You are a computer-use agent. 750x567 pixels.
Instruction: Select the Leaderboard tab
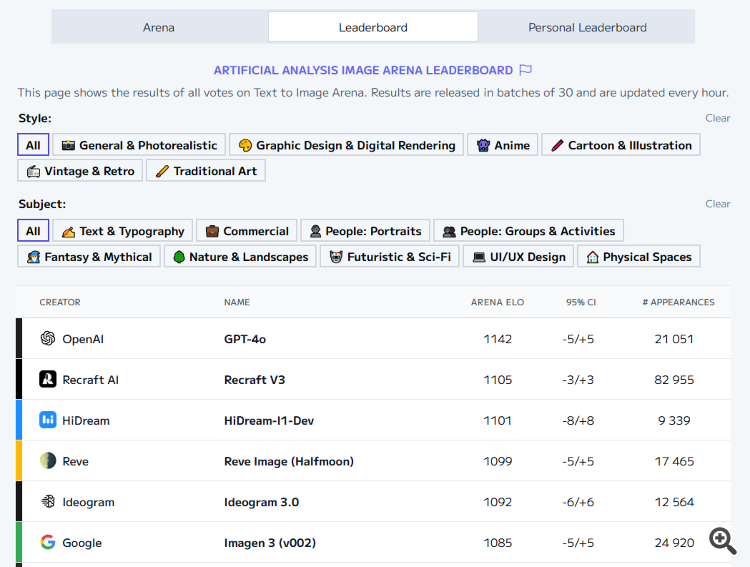[373, 27]
